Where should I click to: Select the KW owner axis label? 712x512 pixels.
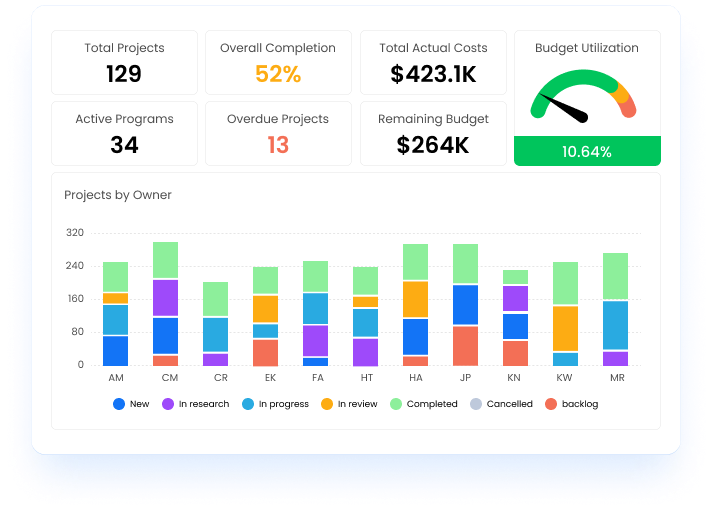[564, 378]
